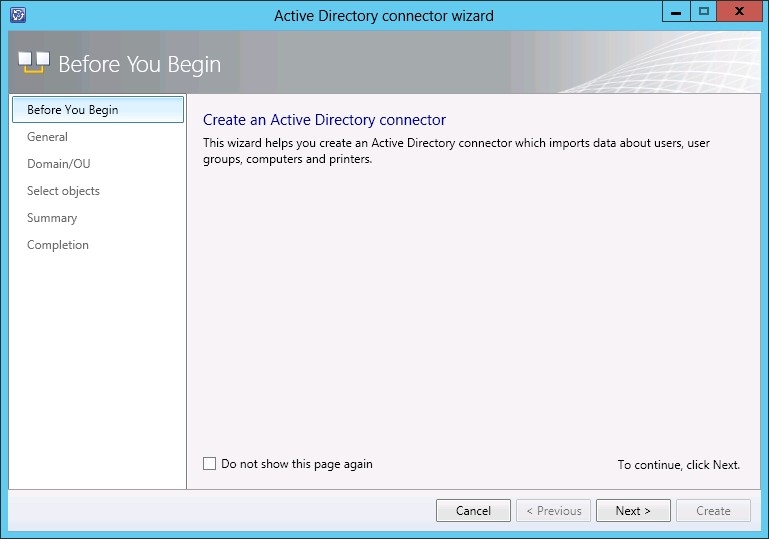Click the wizard app icon in the title bar
The image size is (769, 539).
click(x=18, y=15)
